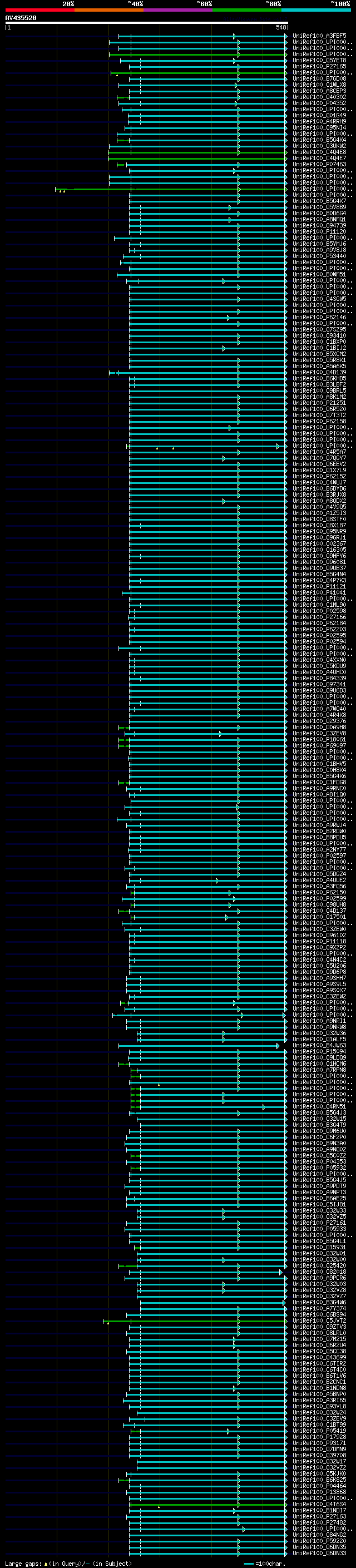This screenshot has height=1568, width=356.
Task: Click the label UniRef100_P21251
Action: coord(319,403)
